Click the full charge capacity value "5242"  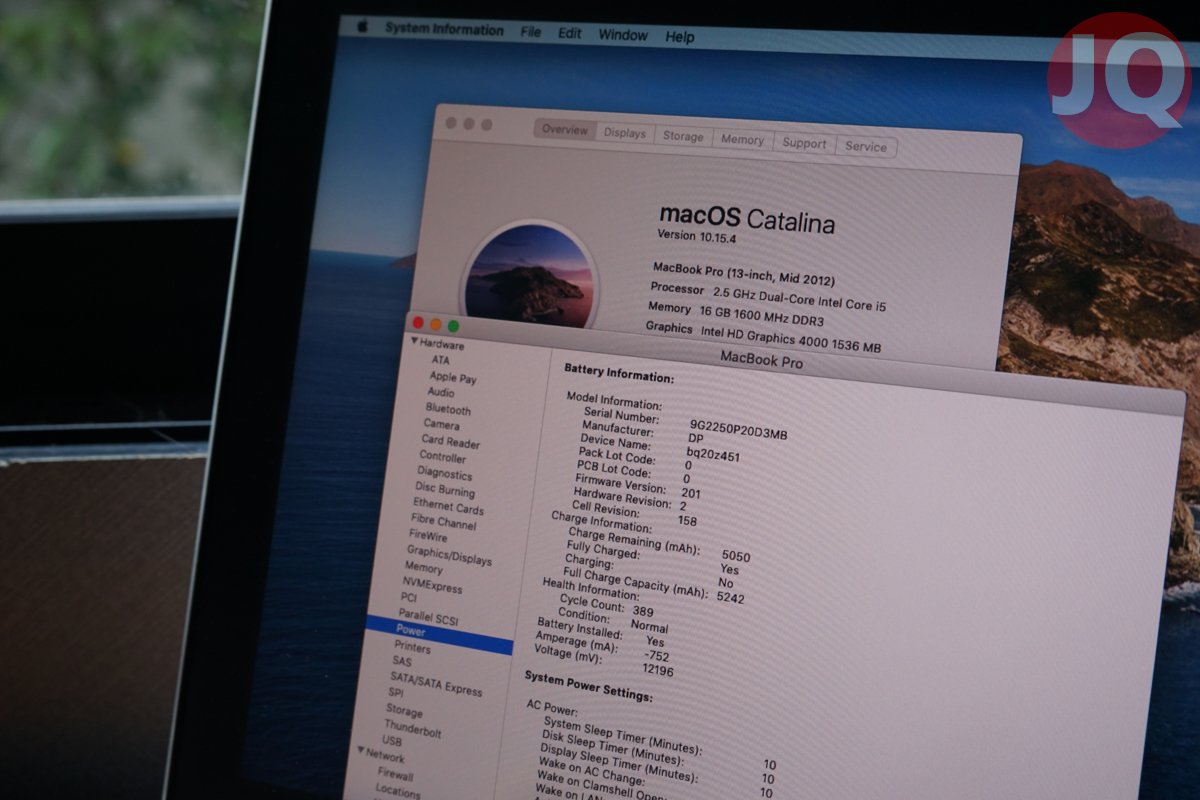point(731,597)
